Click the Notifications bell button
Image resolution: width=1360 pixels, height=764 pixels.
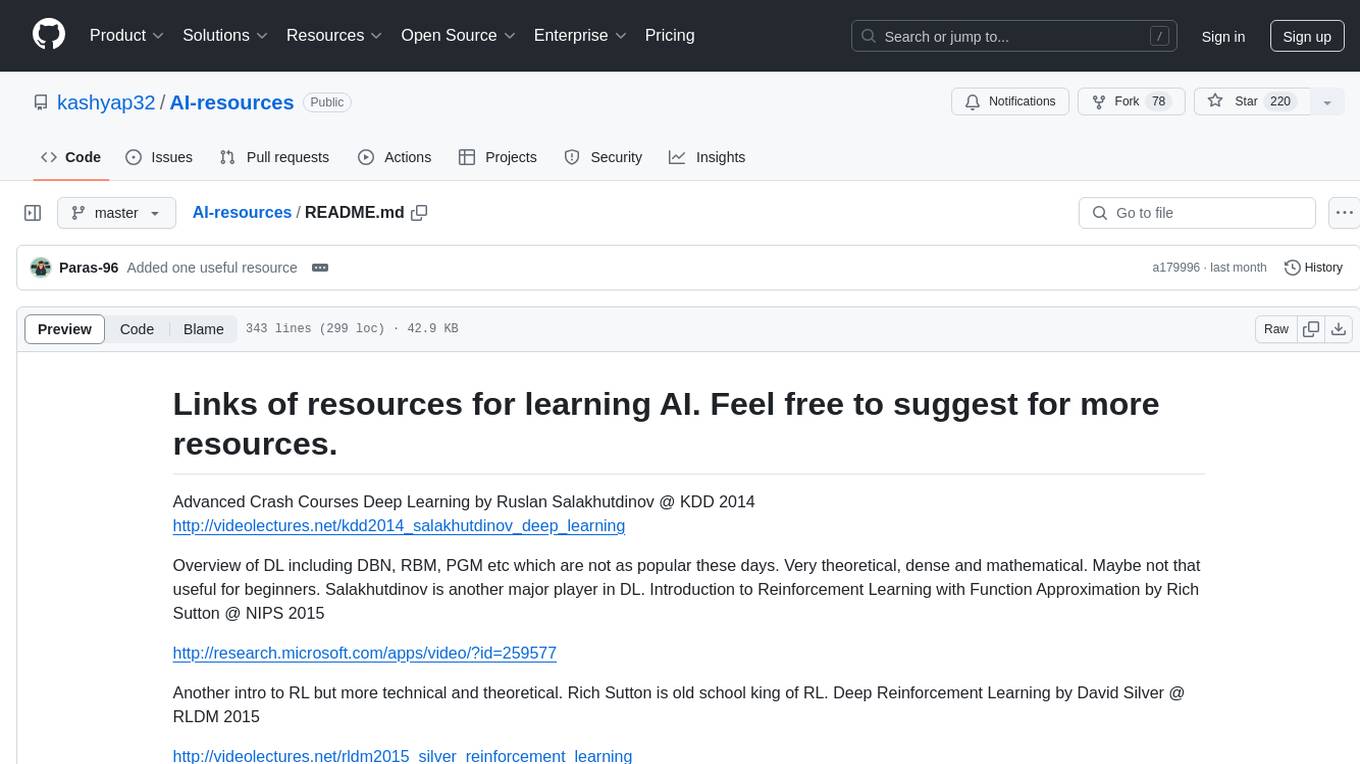[x=1010, y=102]
